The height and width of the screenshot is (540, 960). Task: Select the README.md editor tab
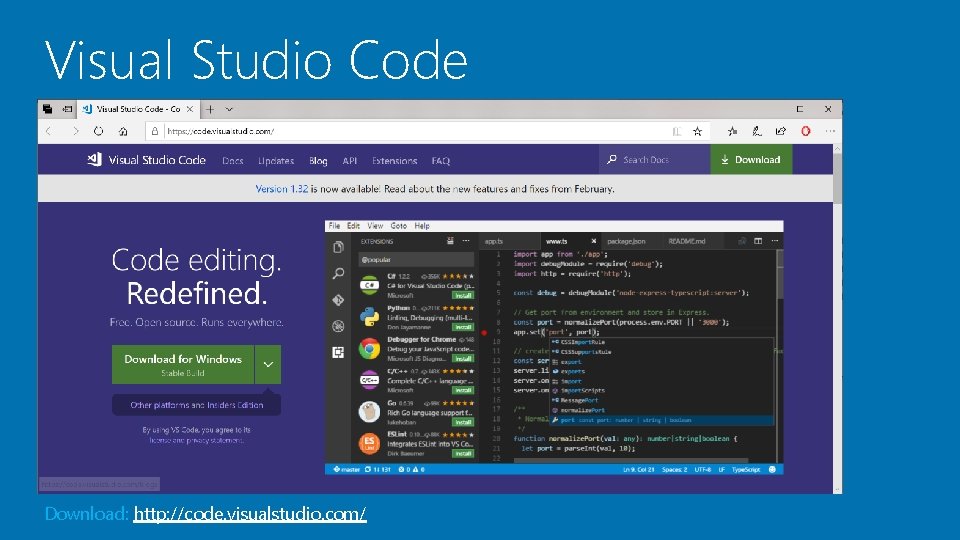coord(687,241)
